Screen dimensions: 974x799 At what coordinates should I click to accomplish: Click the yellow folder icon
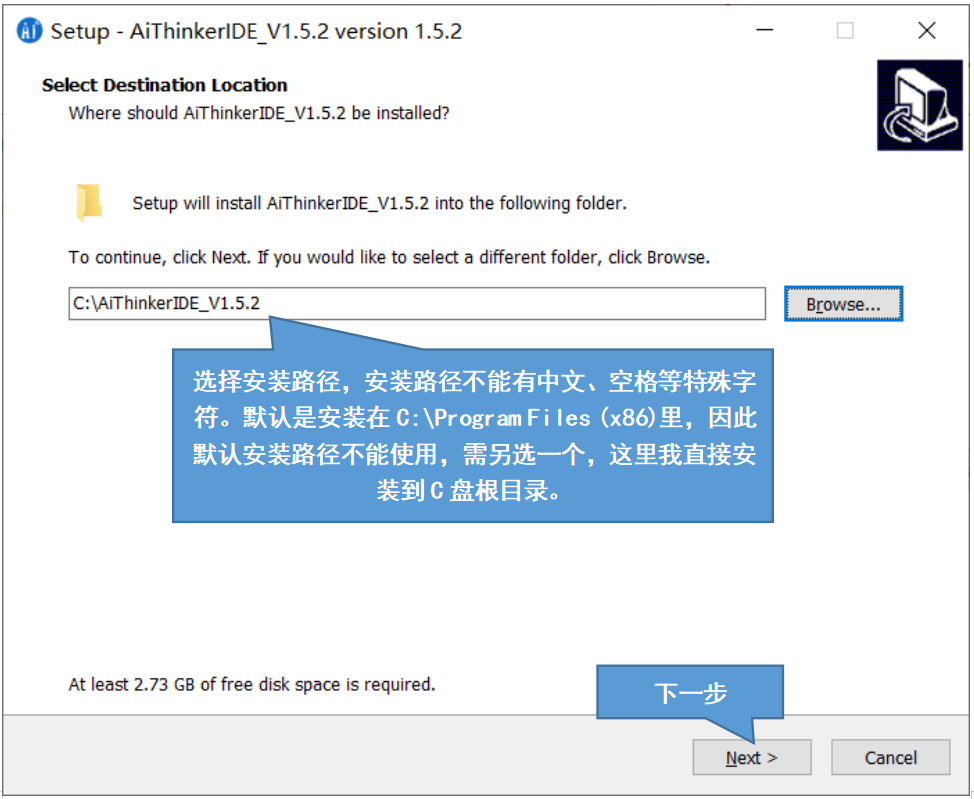pyautogui.click(x=89, y=203)
